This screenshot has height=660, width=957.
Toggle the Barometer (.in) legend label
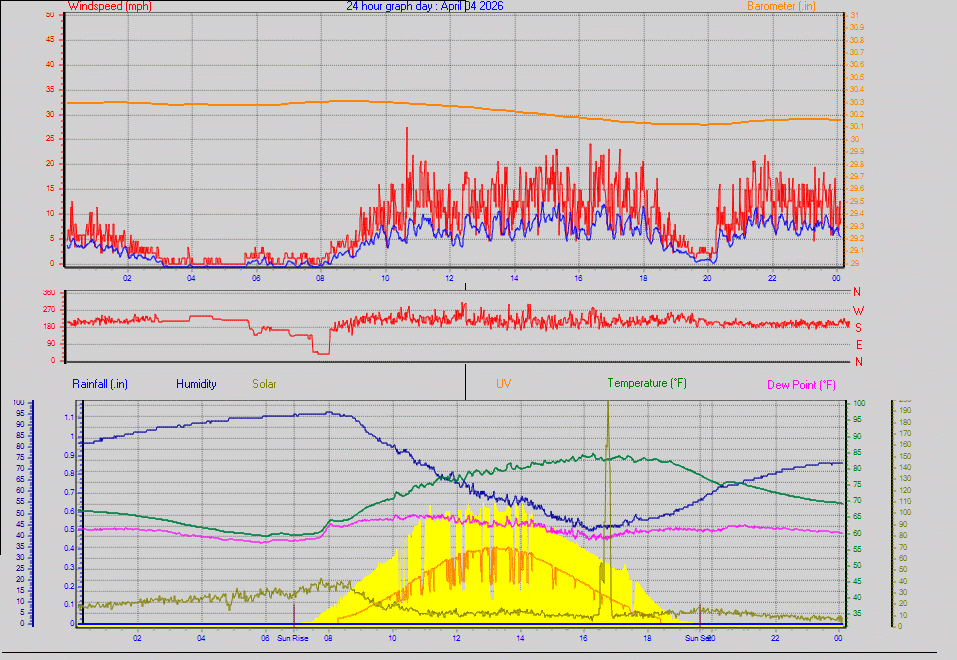pos(780,6)
